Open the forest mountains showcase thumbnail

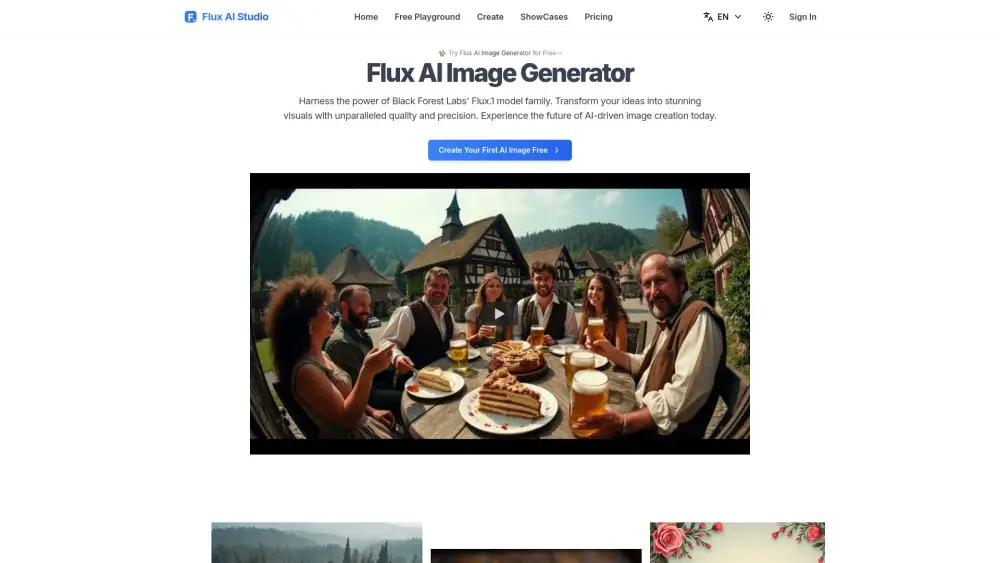click(316, 543)
